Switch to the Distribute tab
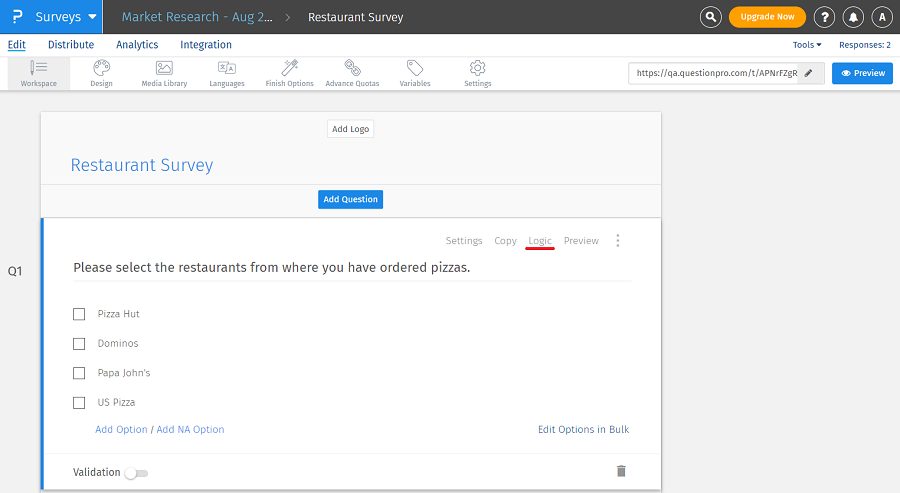Image resolution: width=900 pixels, height=493 pixels. coord(71,45)
